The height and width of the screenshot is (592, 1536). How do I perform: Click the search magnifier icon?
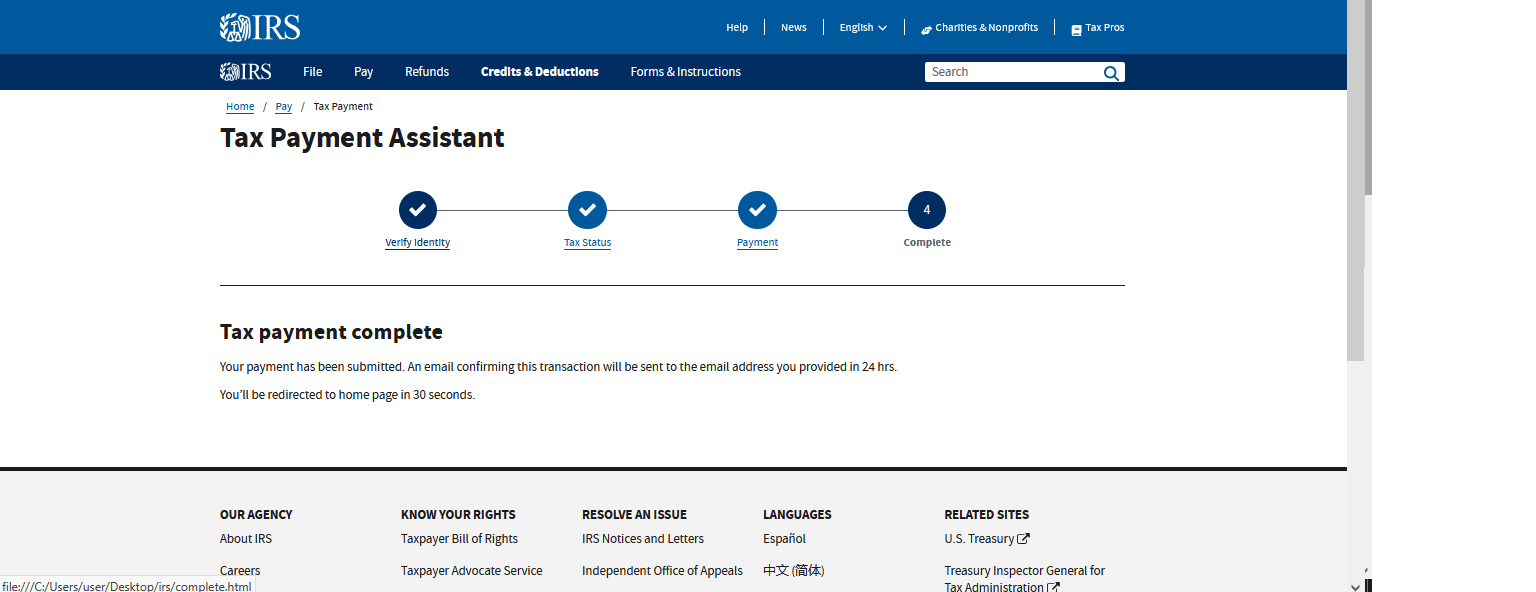(x=1111, y=72)
